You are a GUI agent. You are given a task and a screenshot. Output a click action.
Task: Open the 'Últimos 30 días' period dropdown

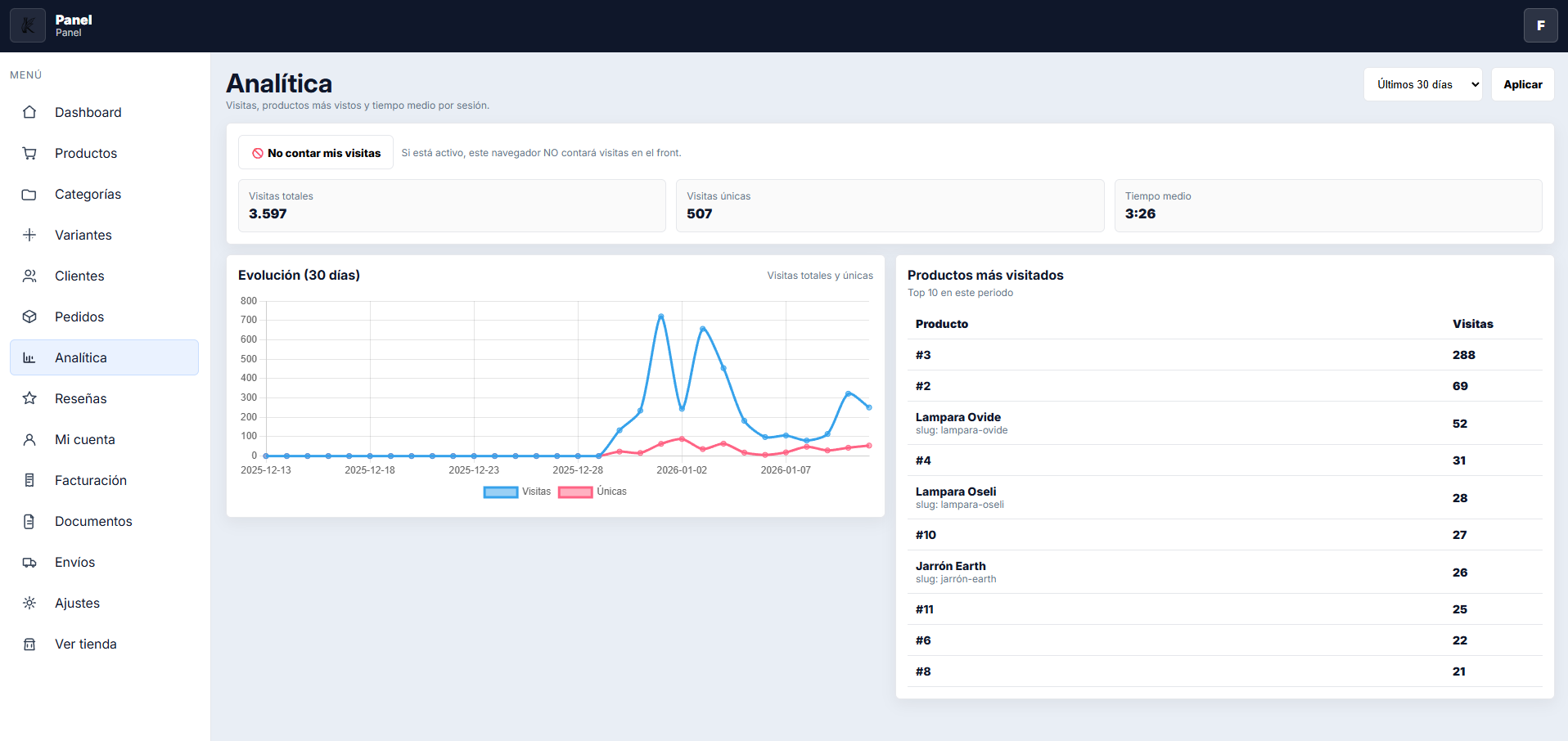pos(1422,84)
